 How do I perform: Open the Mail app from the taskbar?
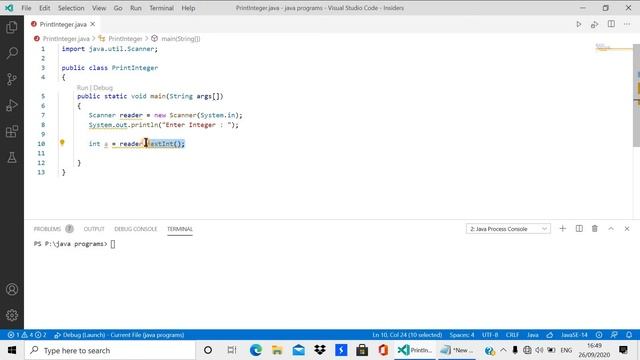pyautogui.click(x=298, y=350)
